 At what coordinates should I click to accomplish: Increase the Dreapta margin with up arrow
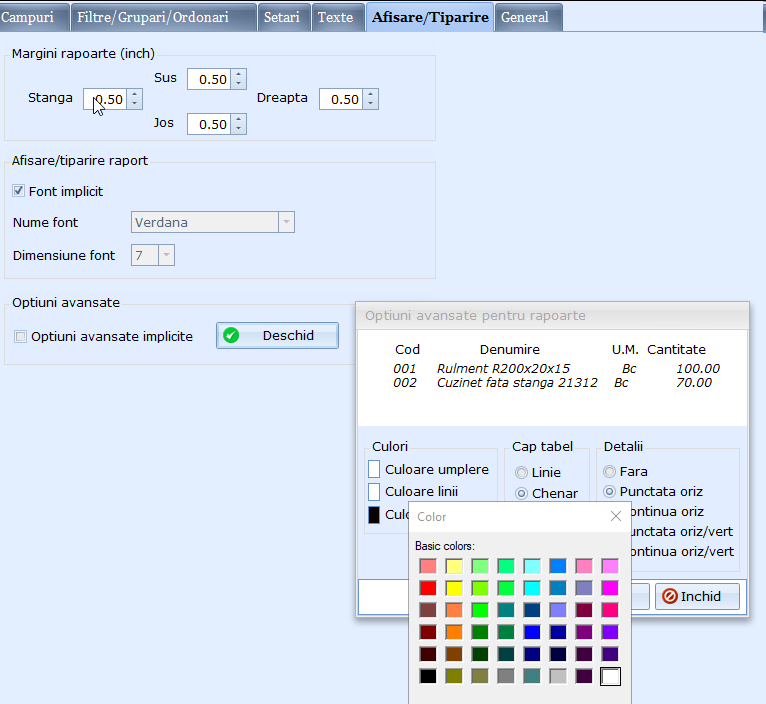[x=371, y=94]
